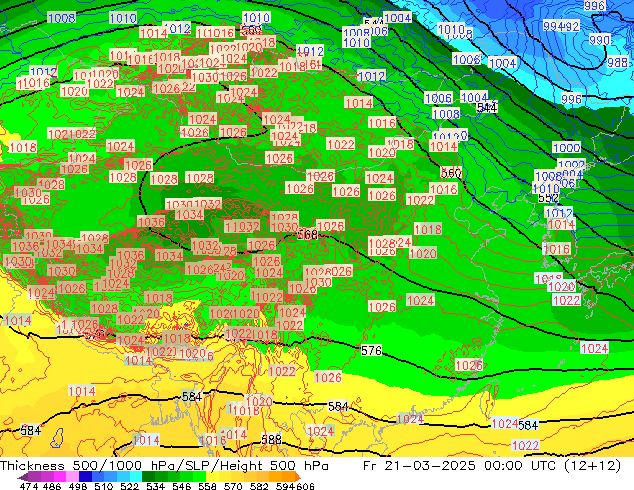Screen dimensions: 634x490
Task: Click the legend value 606
Action: [x=305, y=486]
